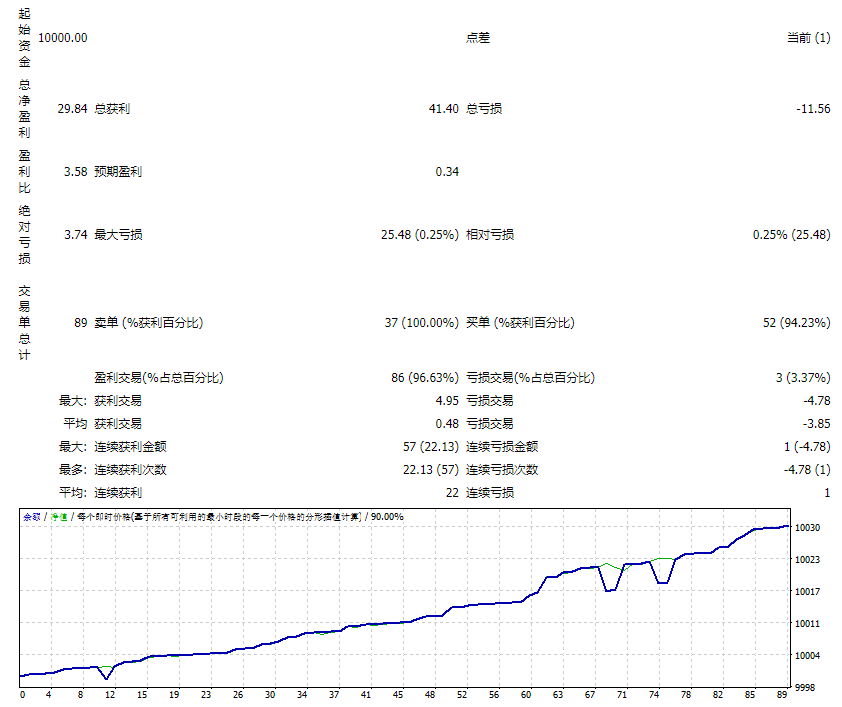Click the 90.00% modelling quality label
Screen dimensions: 842x707
[x=387, y=516]
